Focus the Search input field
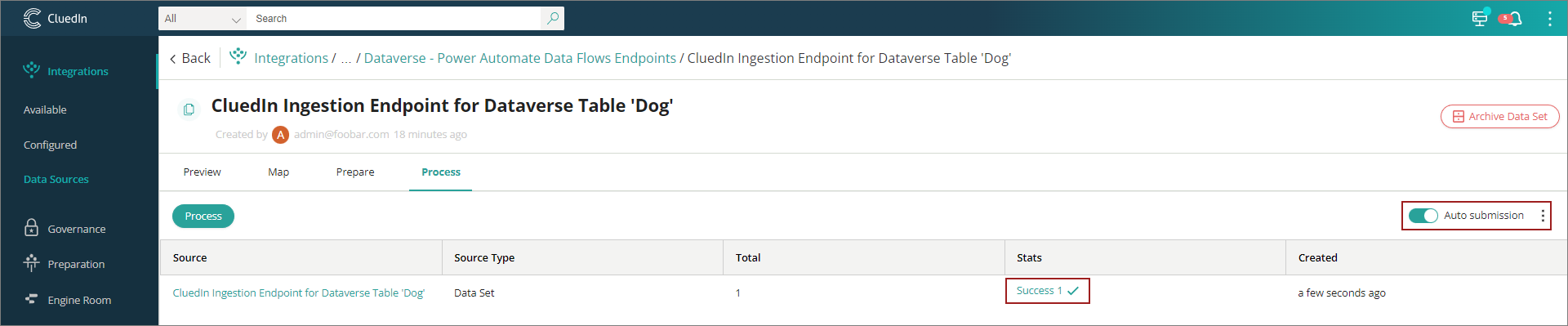This screenshot has width=1568, height=326. coord(397,18)
